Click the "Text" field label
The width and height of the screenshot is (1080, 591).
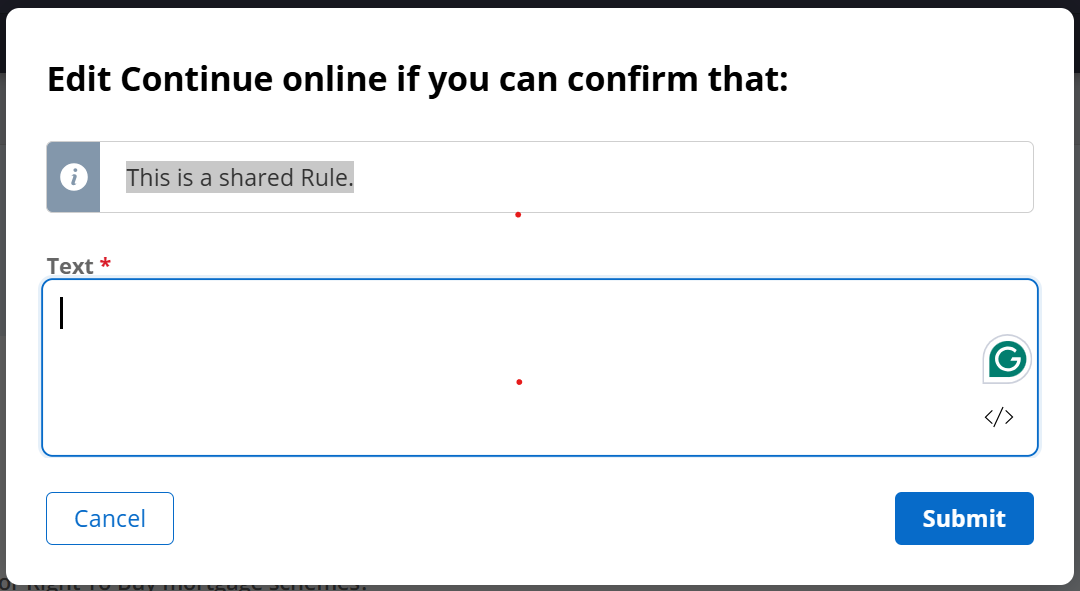[x=69, y=266]
